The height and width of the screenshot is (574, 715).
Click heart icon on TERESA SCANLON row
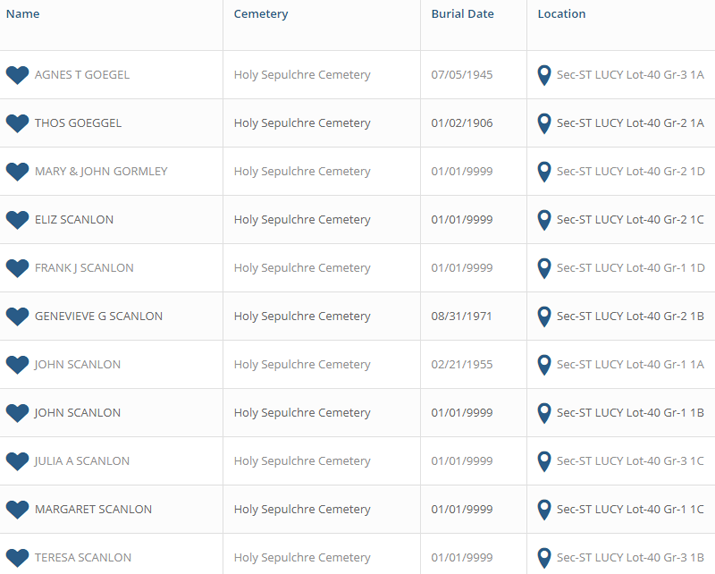coord(17,558)
